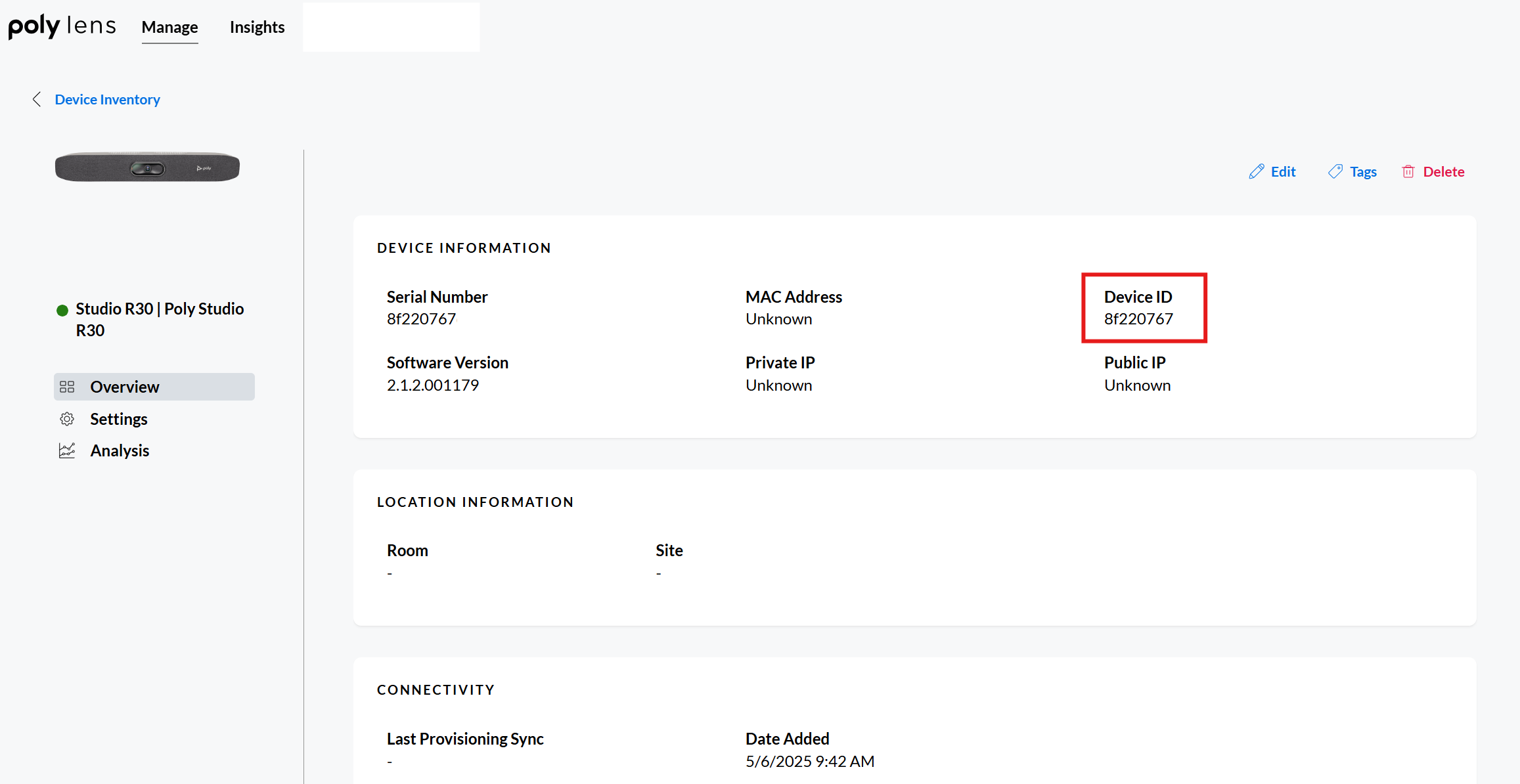Click the MAC Address label
The image size is (1520, 784).
[794, 297]
